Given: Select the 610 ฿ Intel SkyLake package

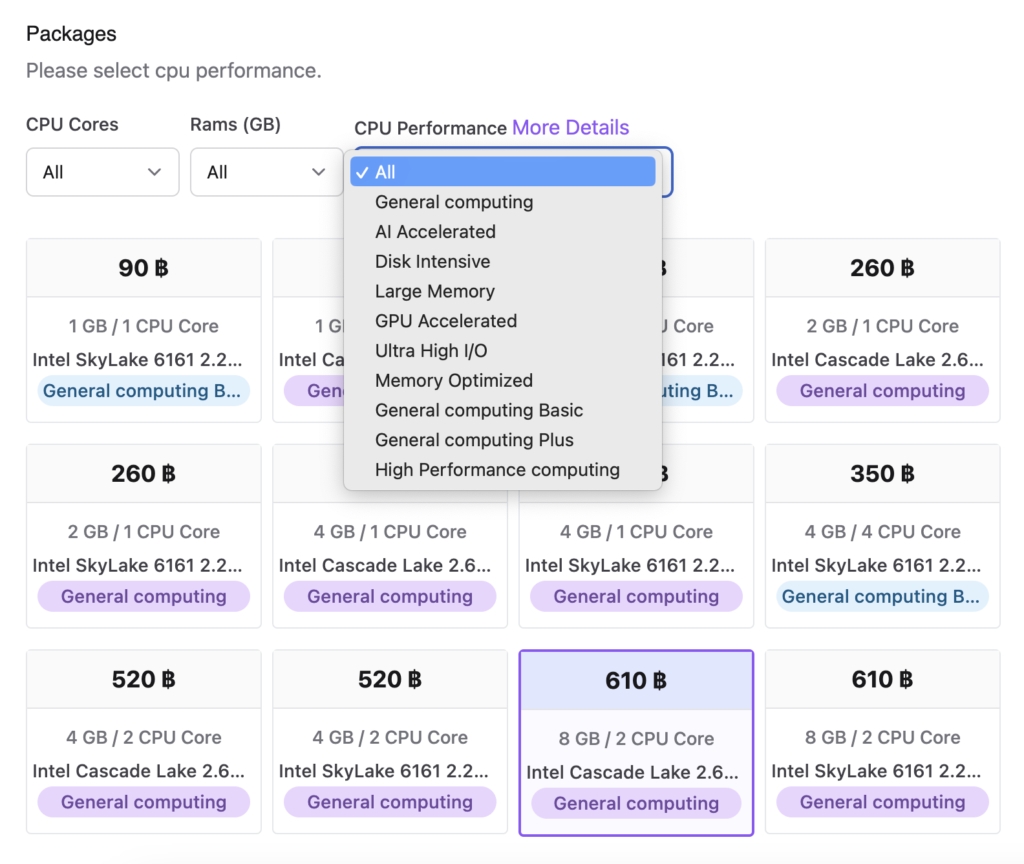Looking at the screenshot, I should [x=882, y=741].
